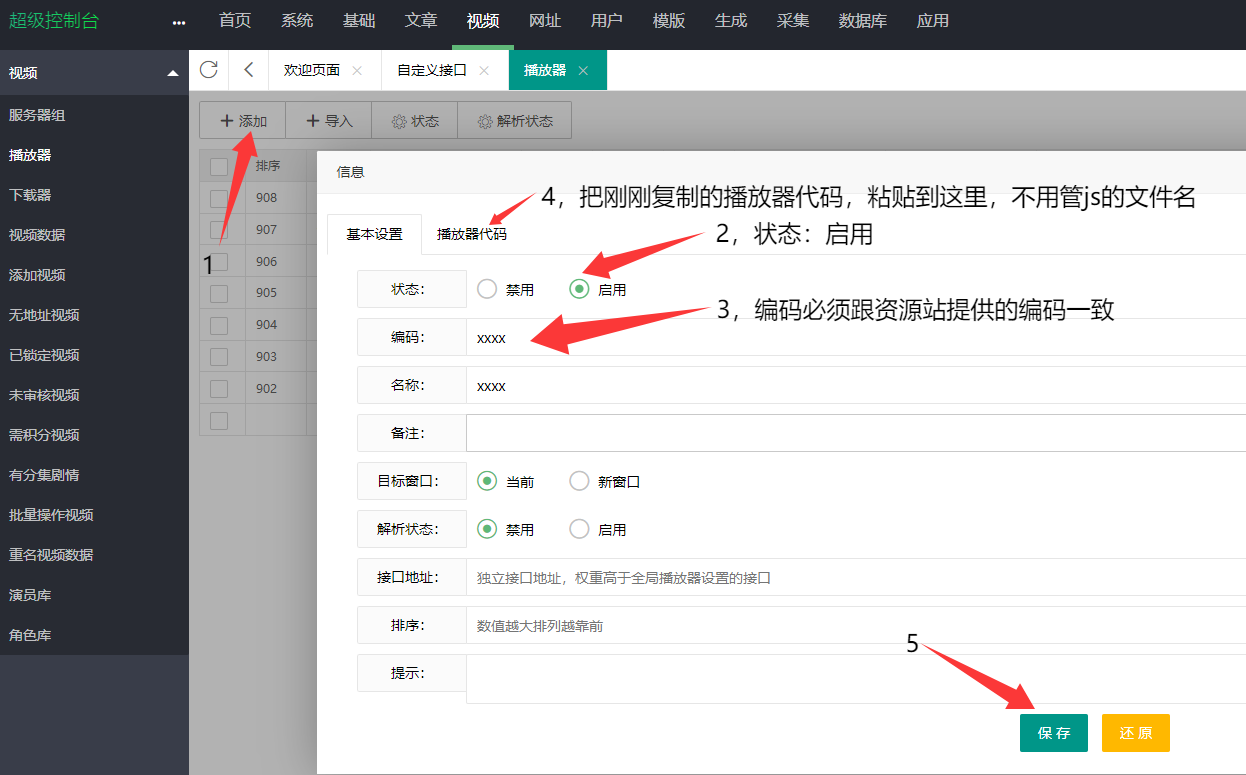Open the 模版 top menu
Screen dimensions: 1246x775
coord(668,21)
